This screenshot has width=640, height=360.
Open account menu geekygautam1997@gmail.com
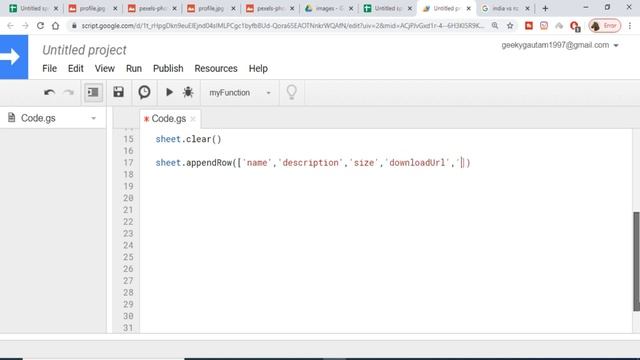560,45
